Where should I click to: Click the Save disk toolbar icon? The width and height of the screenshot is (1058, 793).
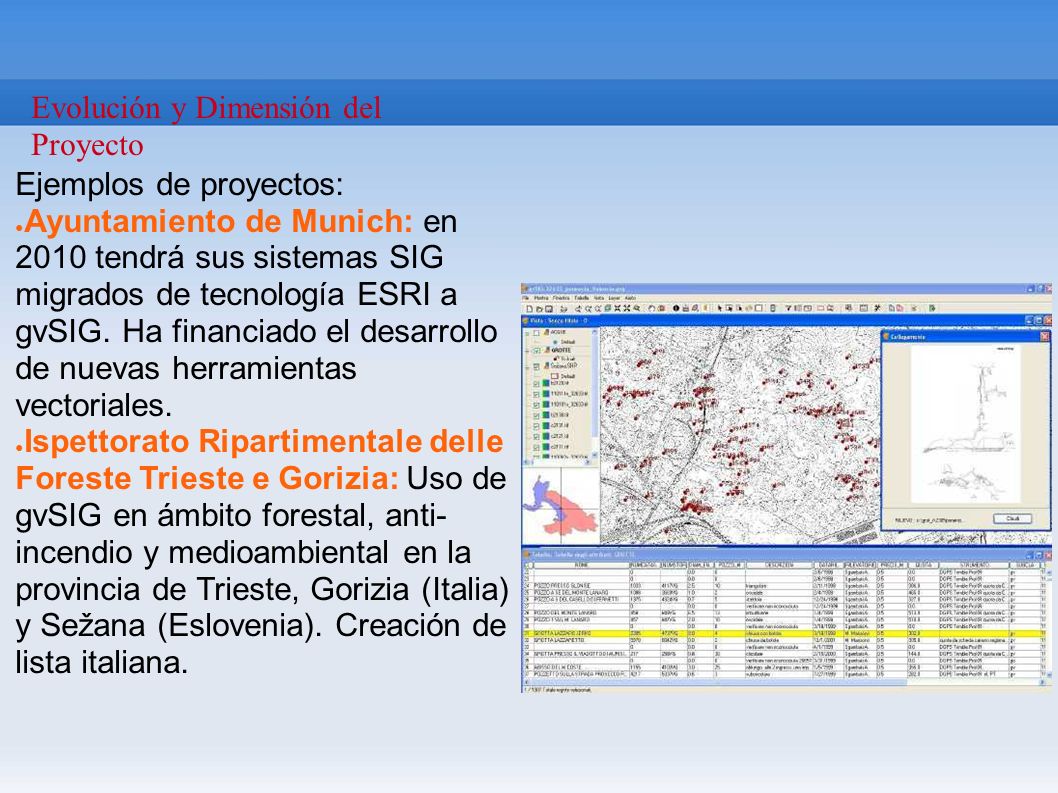(x=548, y=308)
